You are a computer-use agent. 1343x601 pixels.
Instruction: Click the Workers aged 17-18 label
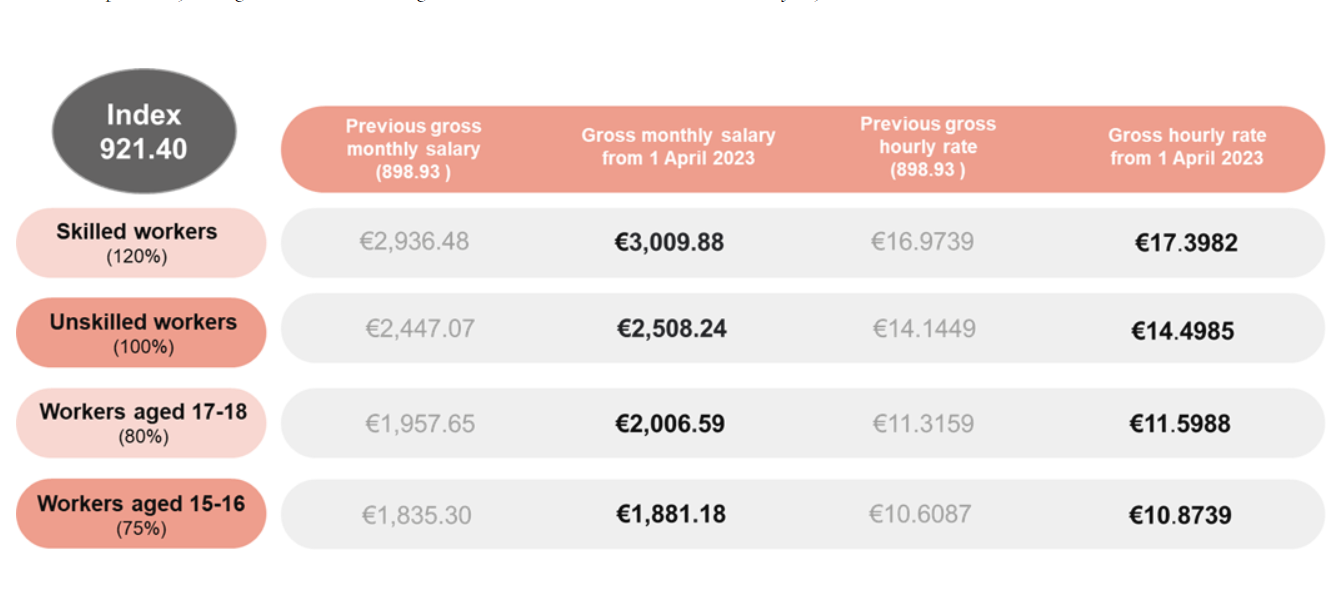(x=141, y=422)
